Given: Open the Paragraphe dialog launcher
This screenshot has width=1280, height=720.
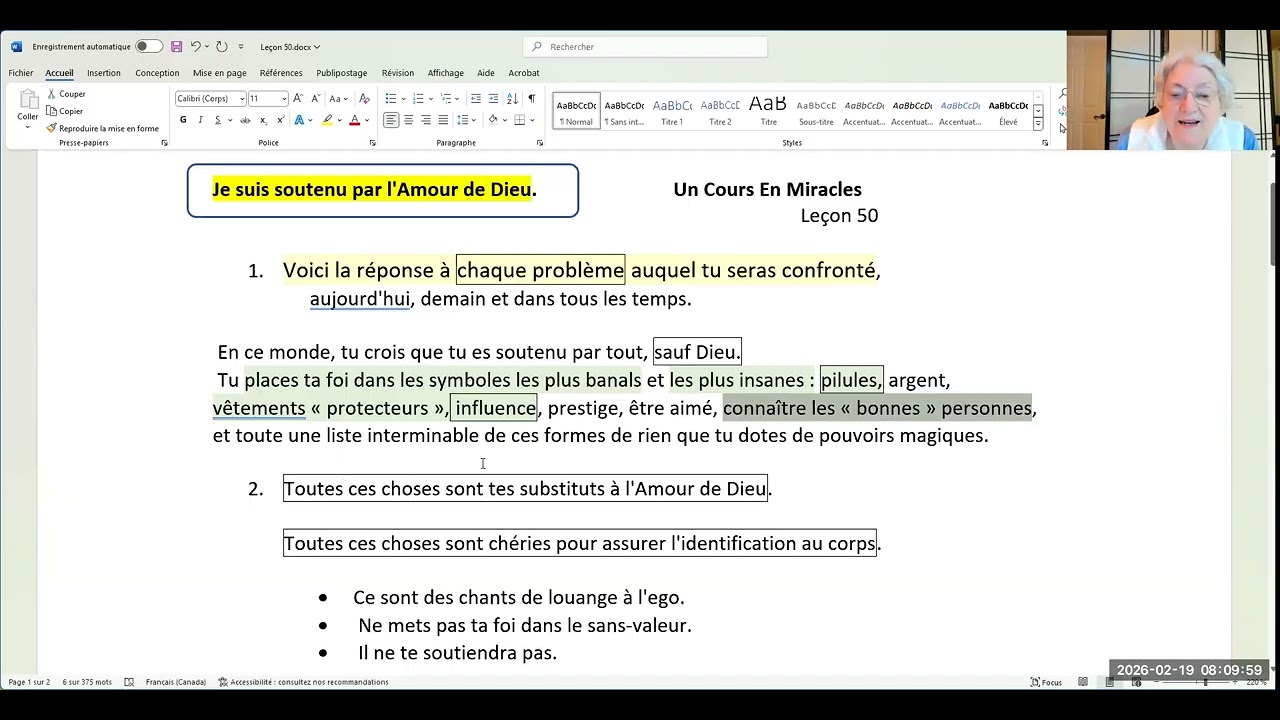Looking at the screenshot, I should [x=540, y=143].
